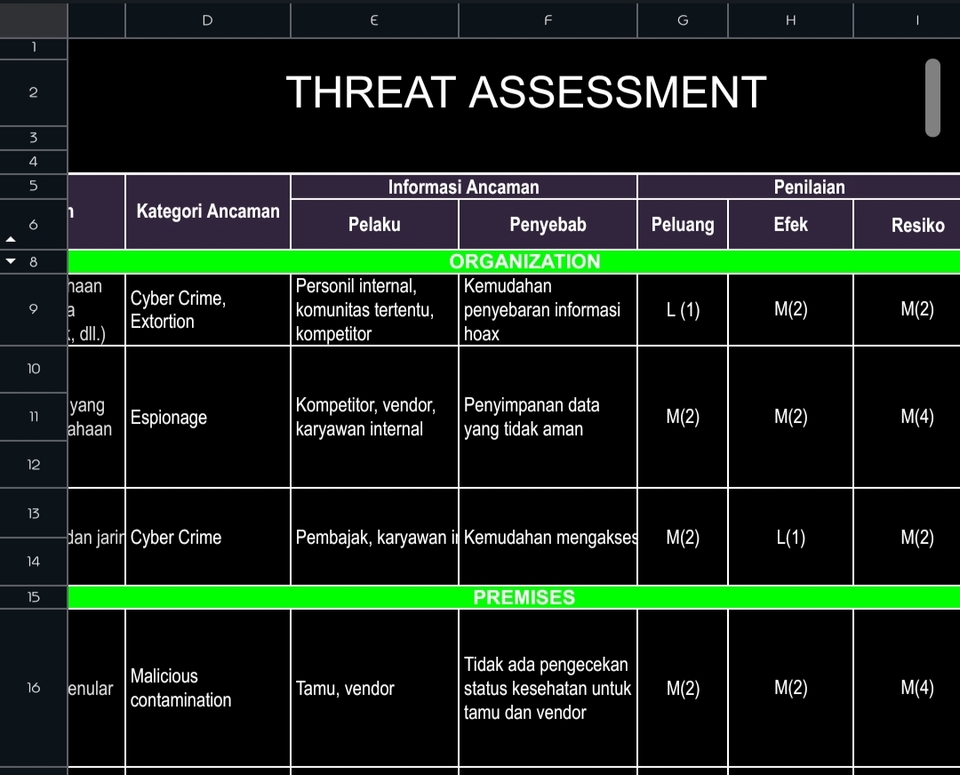Click the THREAT ASSESSMENT title
This screenshot has height=775, width=960.
(526, 92)
